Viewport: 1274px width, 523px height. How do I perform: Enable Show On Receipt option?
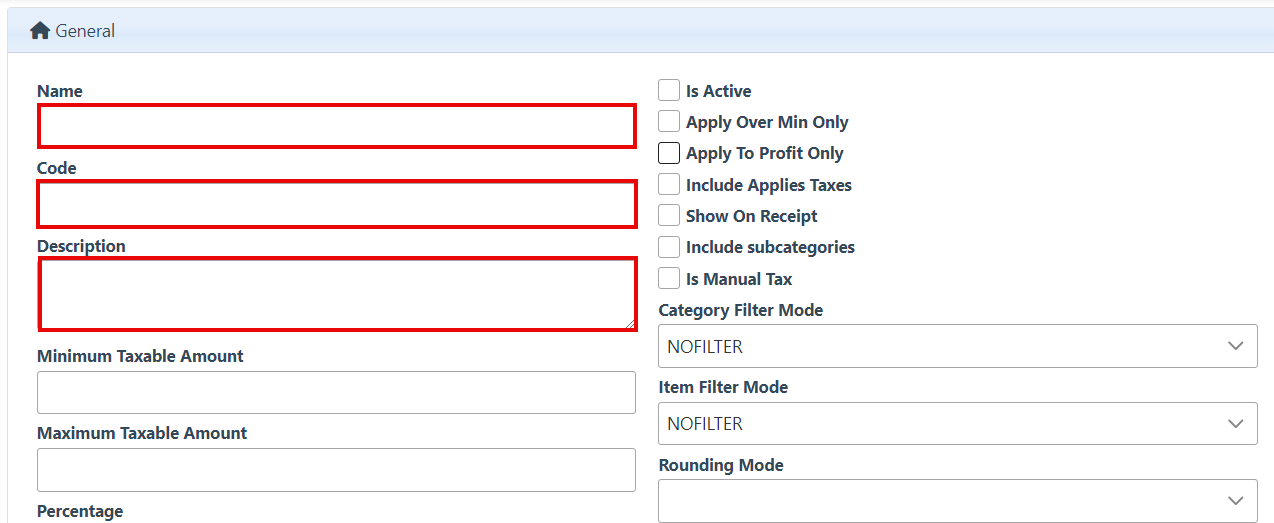coord(669,216)
